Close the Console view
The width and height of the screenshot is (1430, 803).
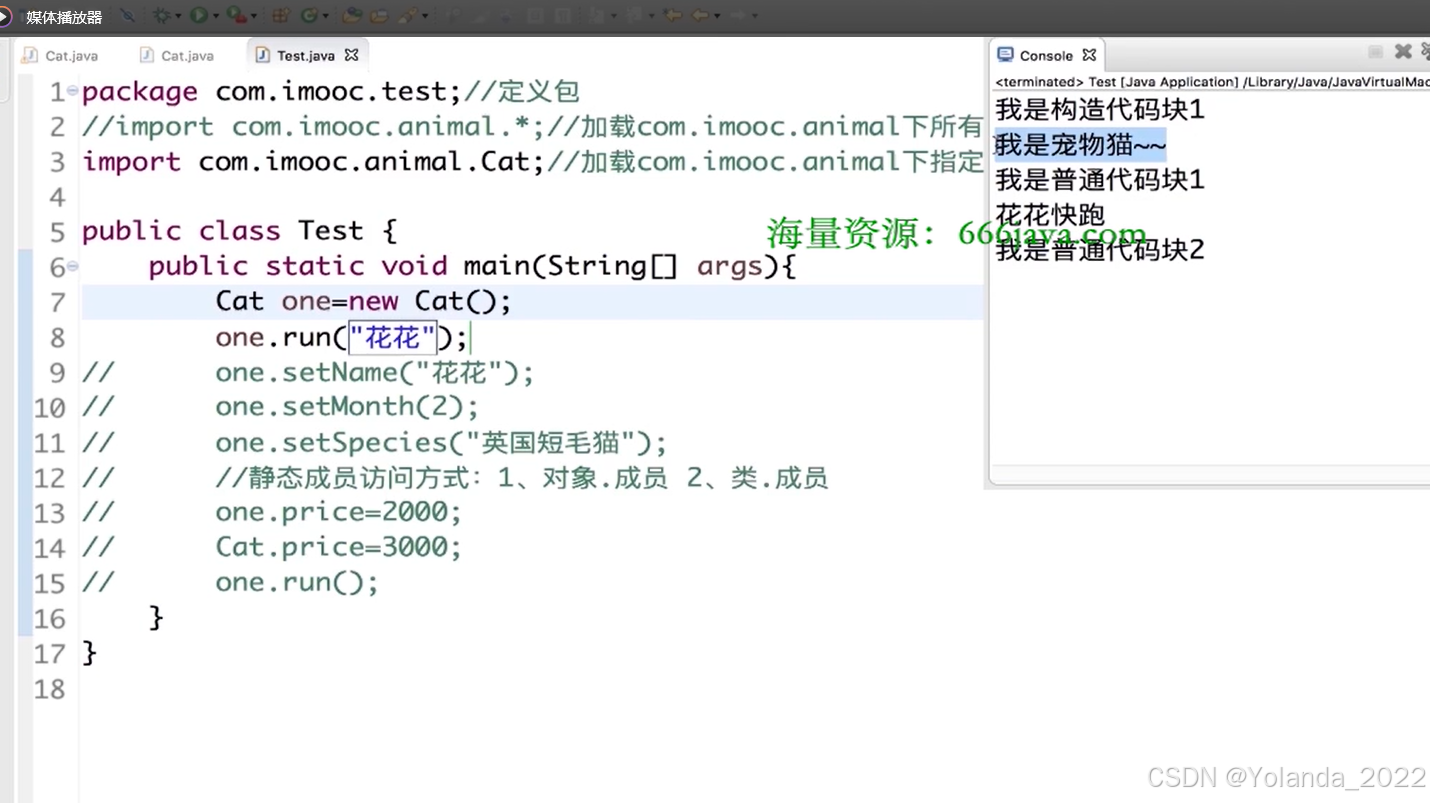coord(1089,55)
